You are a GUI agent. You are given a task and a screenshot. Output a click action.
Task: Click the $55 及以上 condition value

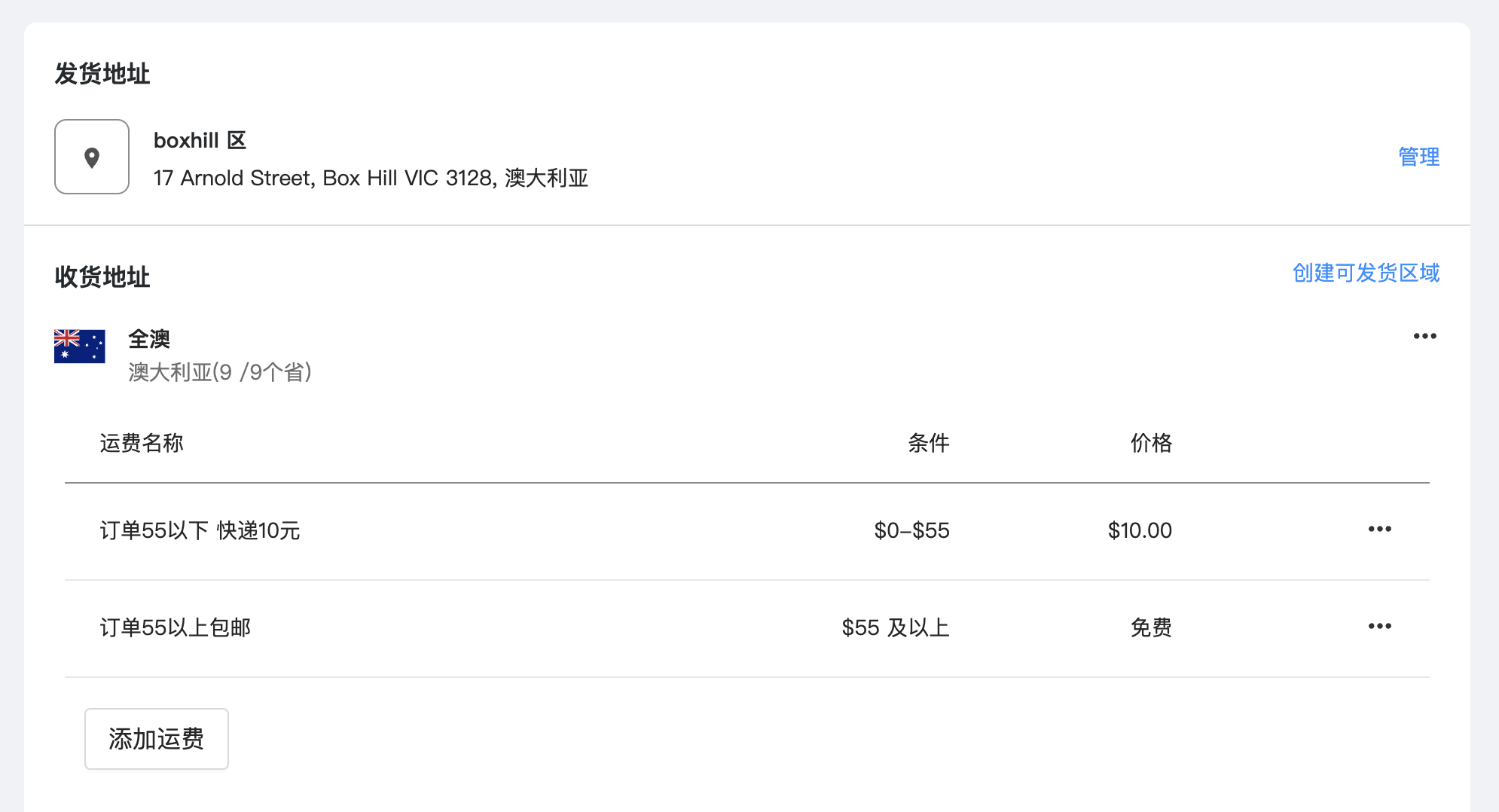pos(896,627)
